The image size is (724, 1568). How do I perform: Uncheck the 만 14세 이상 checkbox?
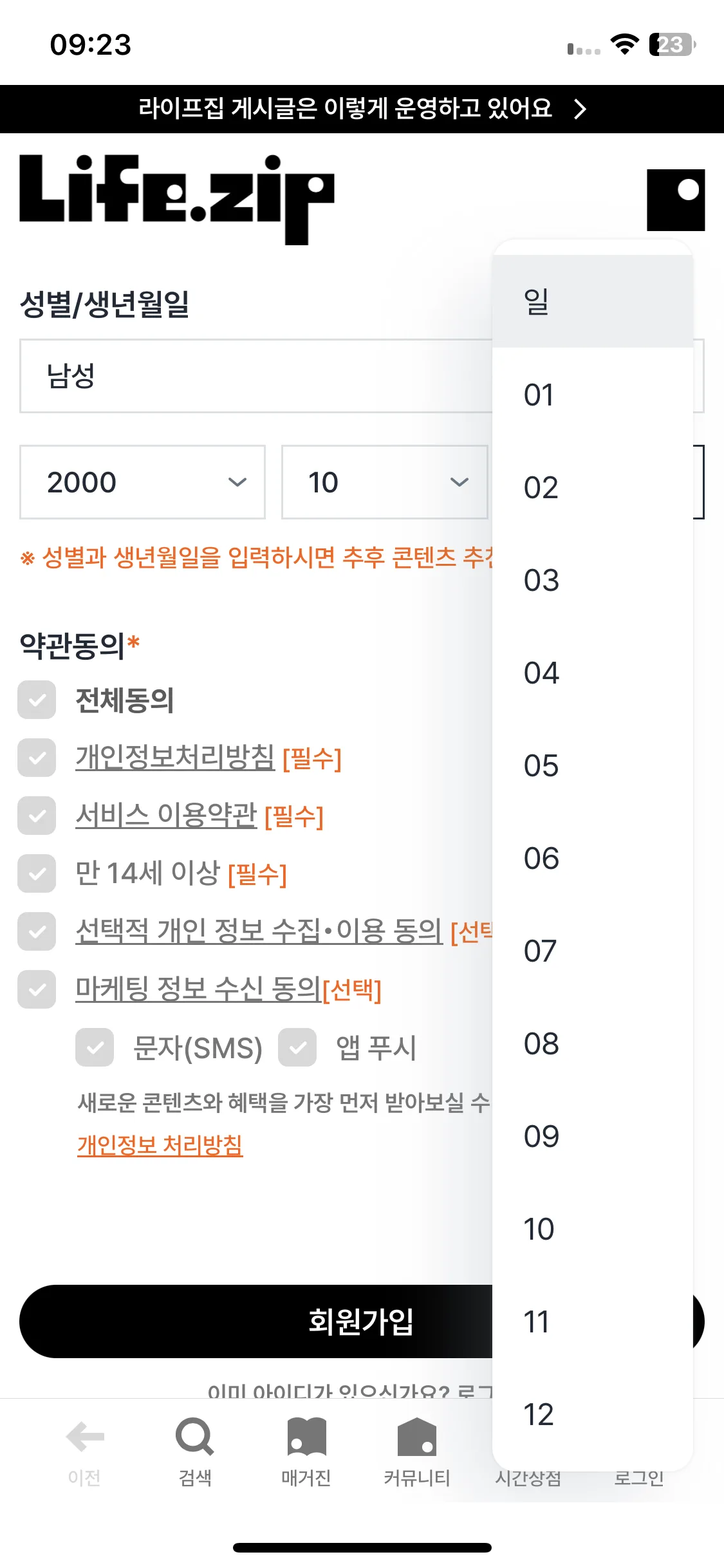click(37, 873)
